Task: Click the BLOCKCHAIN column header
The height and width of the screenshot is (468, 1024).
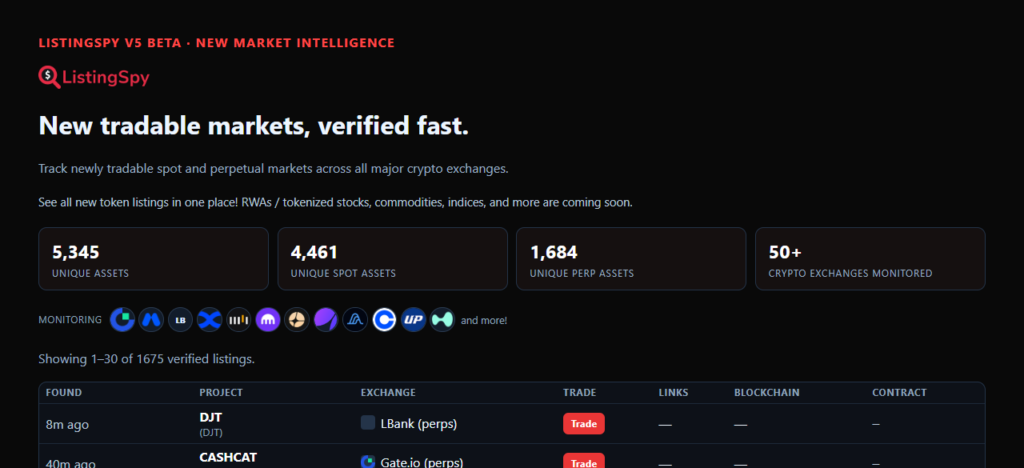Action: [767, 392]
